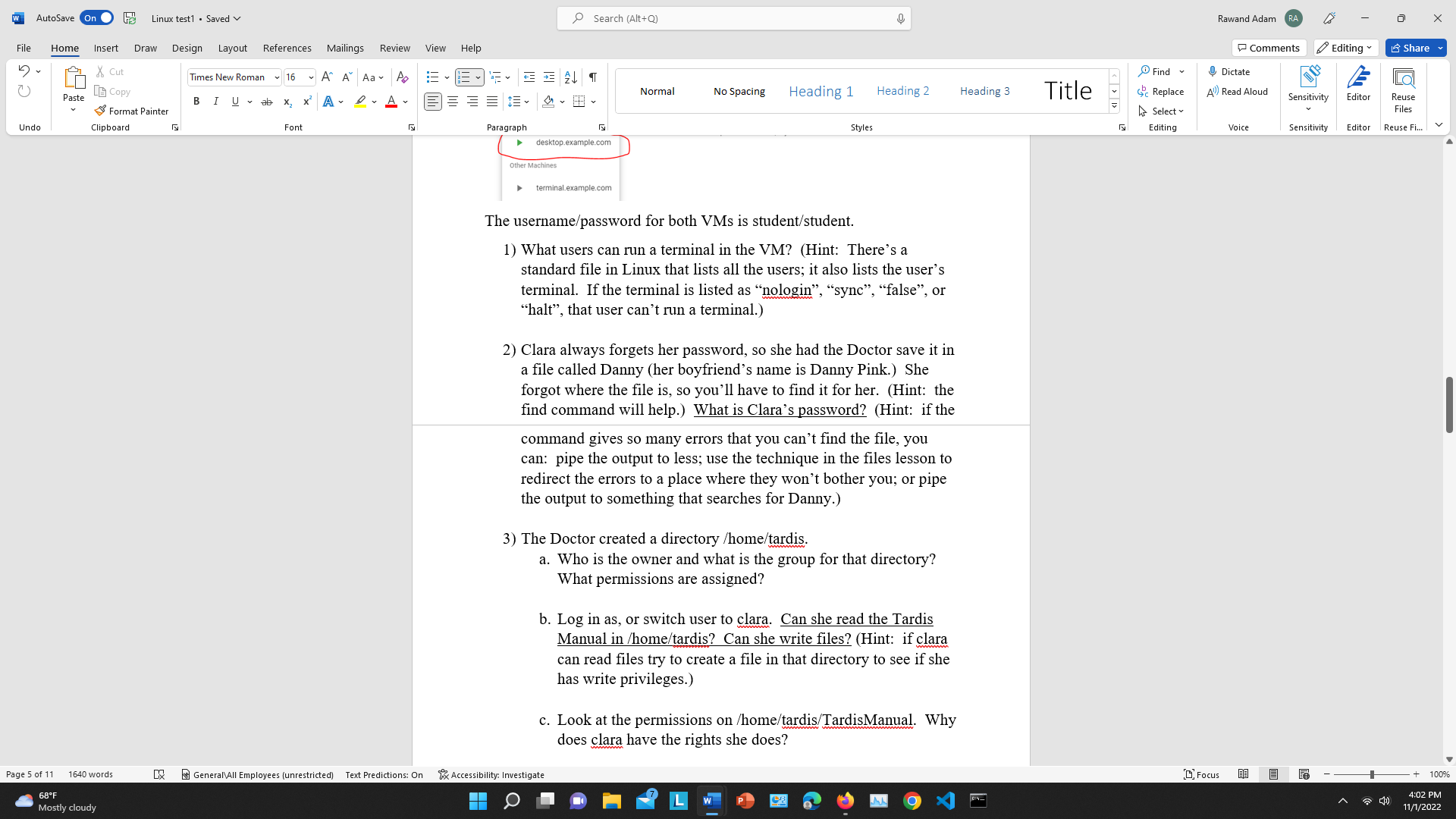Click the Show/Hide paragraph marks icon
Image resolution: width=1456 pixels, height=819 pixels.
pyautogui.click(x=593, y=77)
